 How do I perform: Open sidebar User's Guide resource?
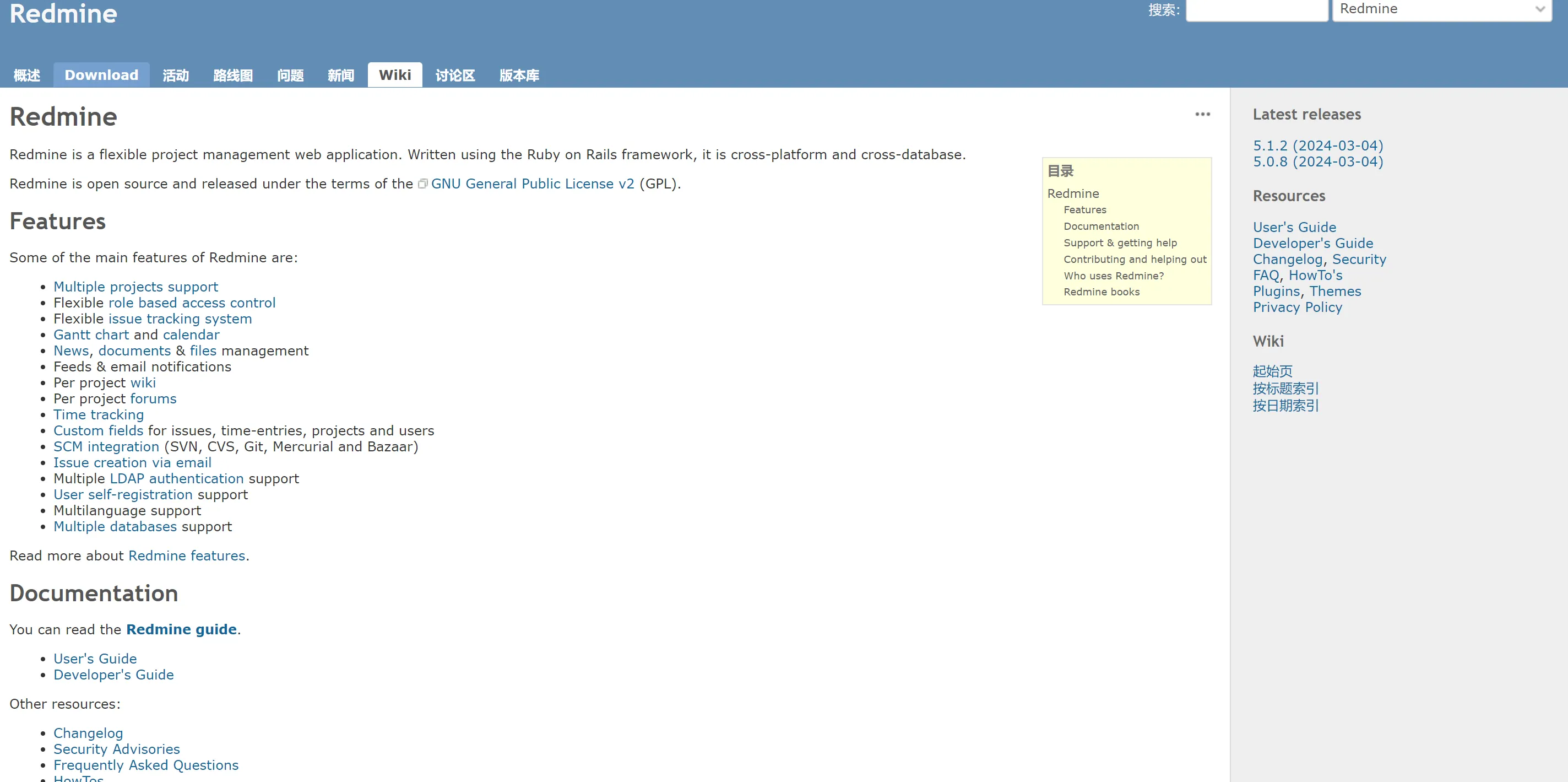pyautogui.click(x=1295, y=227)
